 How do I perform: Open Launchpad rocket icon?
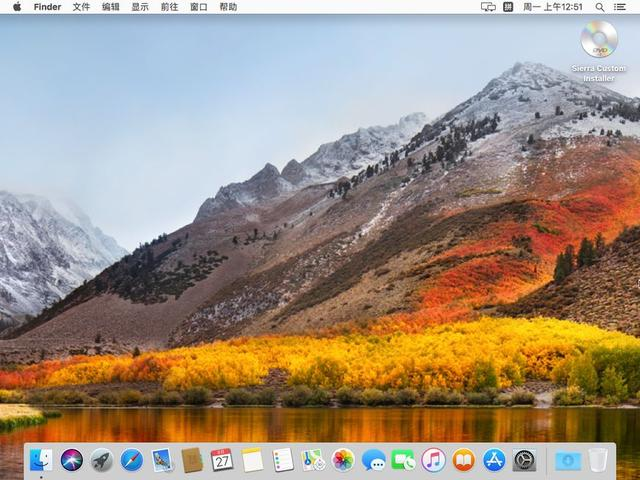click(102, 460)
